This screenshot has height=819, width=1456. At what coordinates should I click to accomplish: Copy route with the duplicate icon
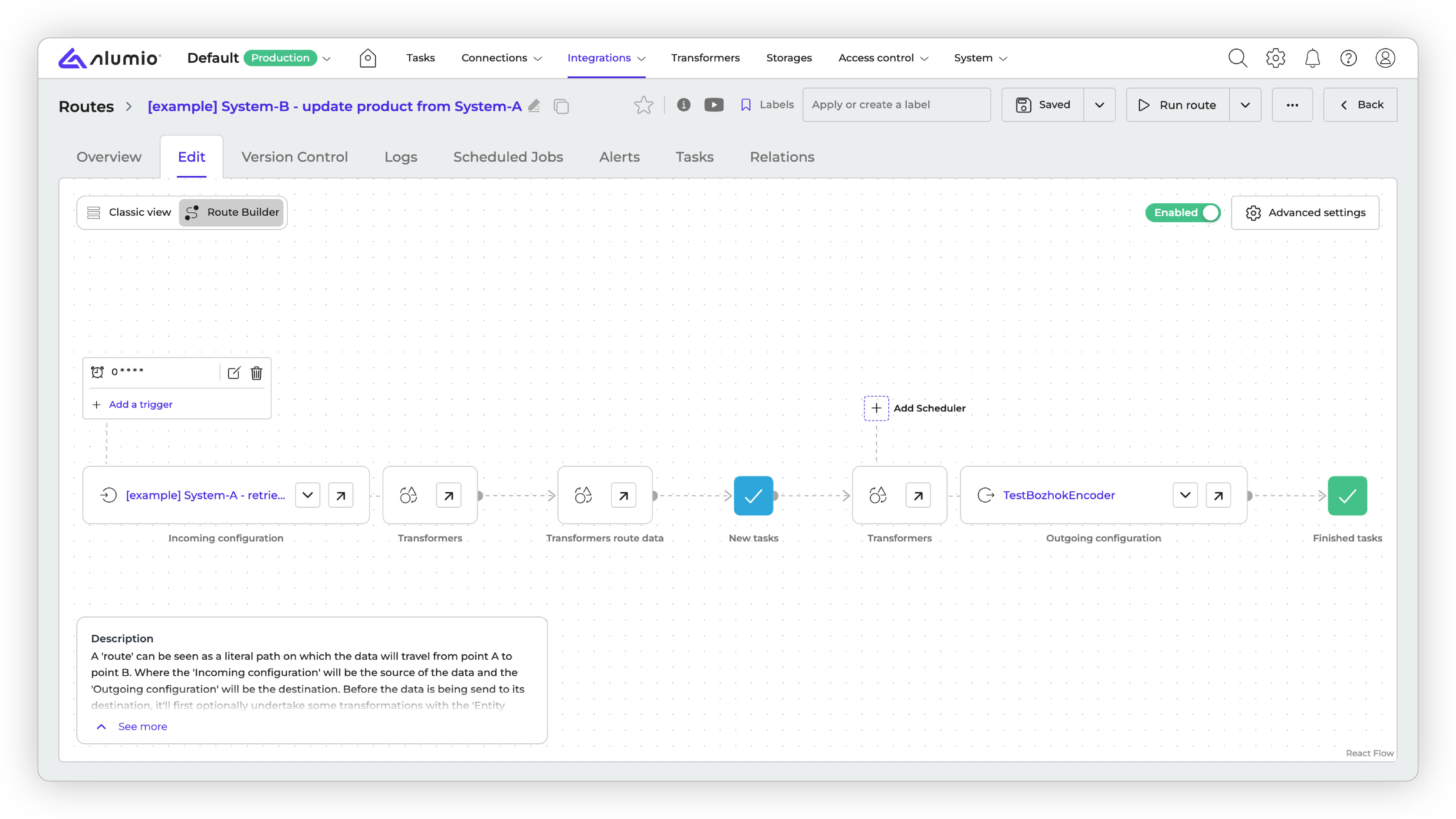[x=561, y=106]
